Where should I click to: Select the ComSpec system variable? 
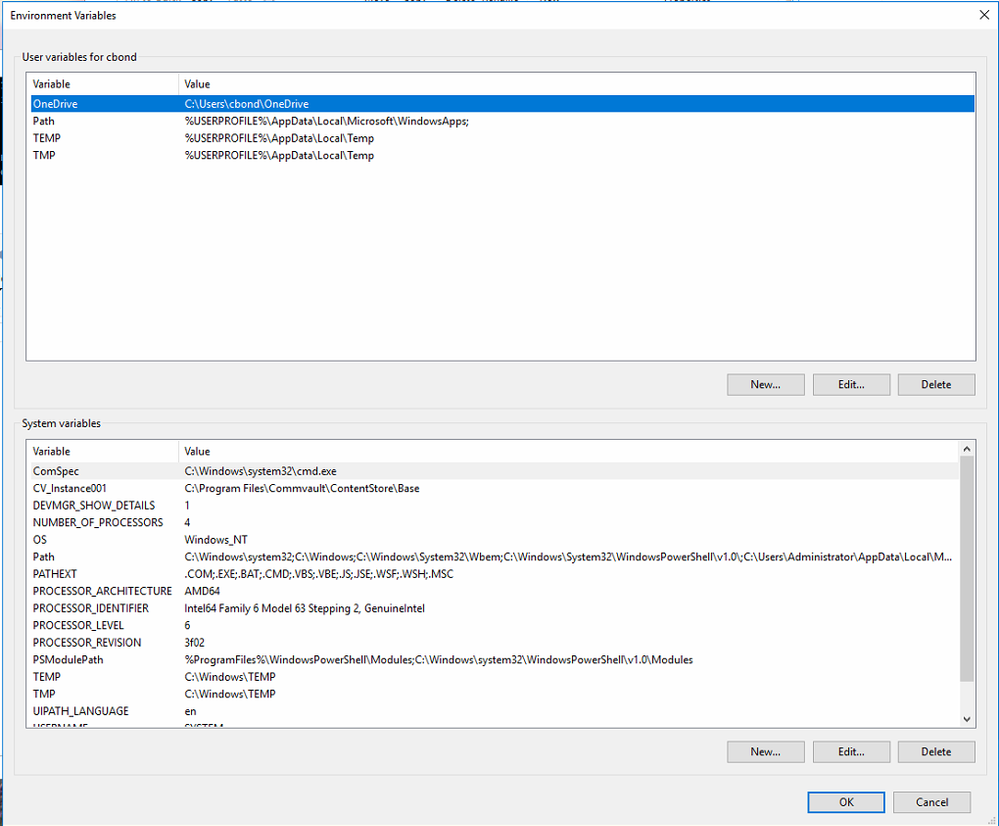[494, 471]
